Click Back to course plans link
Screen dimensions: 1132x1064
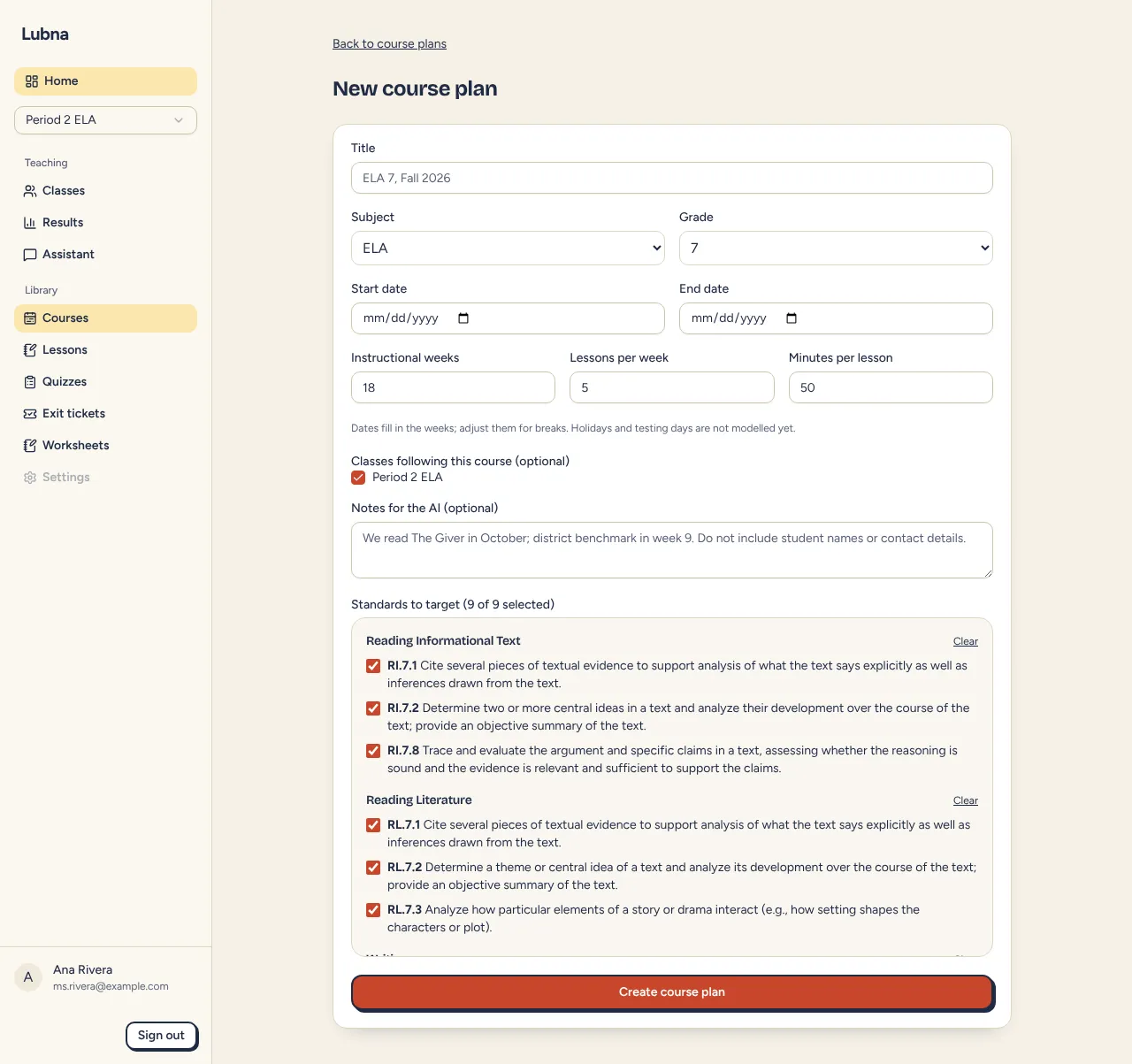389,44
